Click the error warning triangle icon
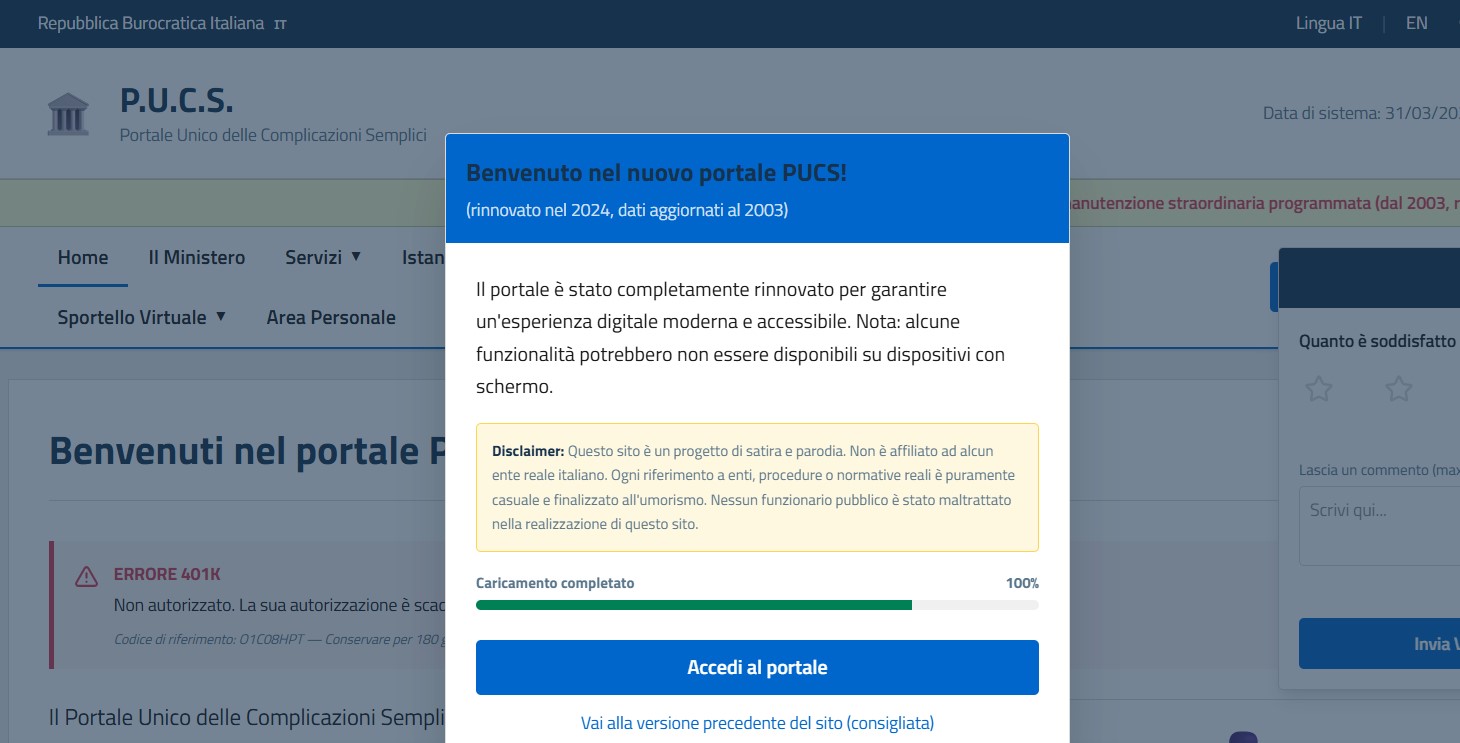This screenshot has width=1460, height=743. pyautogui.click(x=87, y=576)
